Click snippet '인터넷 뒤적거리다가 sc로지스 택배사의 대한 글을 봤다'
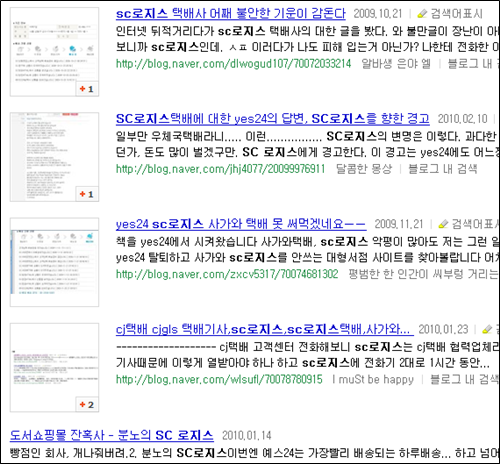Viewport: 500px width, 464px height. tap(252, 31)
